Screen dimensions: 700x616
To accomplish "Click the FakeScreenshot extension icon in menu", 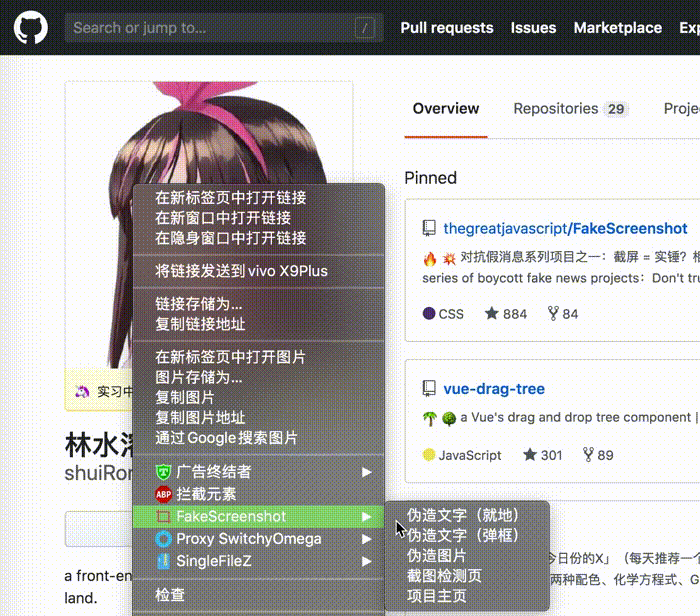I will tap(163, 516).
